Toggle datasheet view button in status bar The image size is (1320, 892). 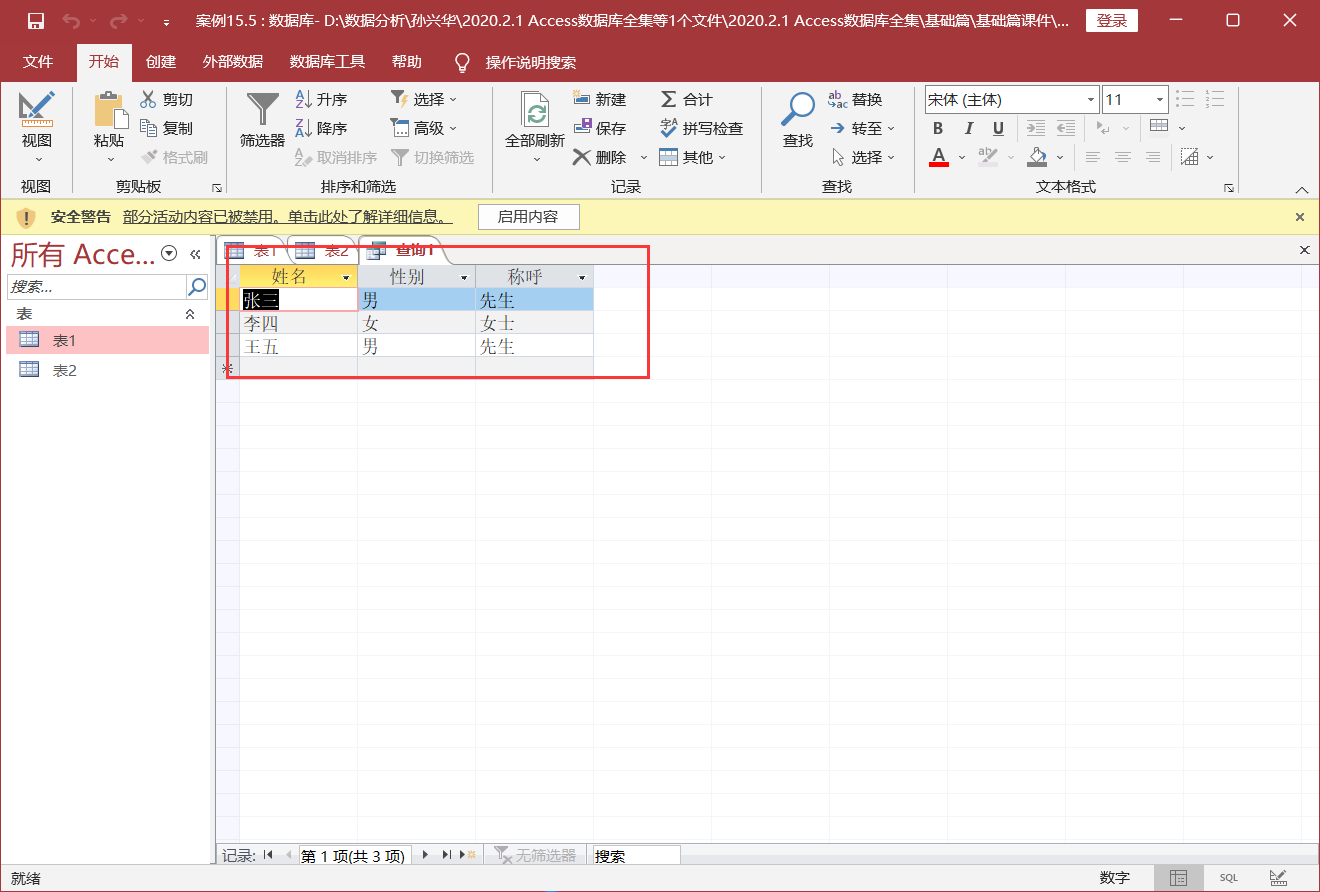click(x=1179, y=878)
